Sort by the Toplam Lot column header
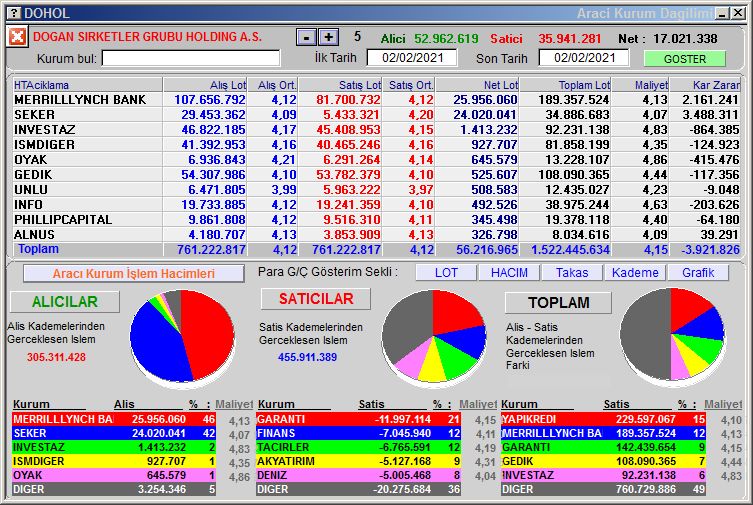Image resolution: width=753 pixels, height=505 pixels. [565, 85]
